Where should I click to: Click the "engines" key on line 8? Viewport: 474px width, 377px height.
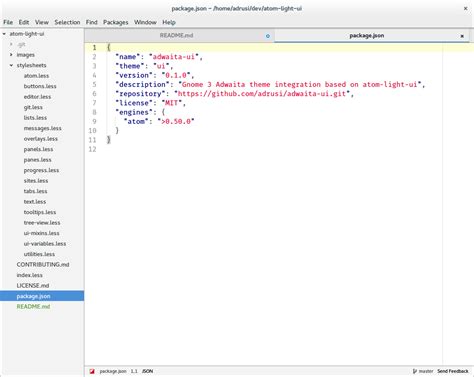pos(134,112)
